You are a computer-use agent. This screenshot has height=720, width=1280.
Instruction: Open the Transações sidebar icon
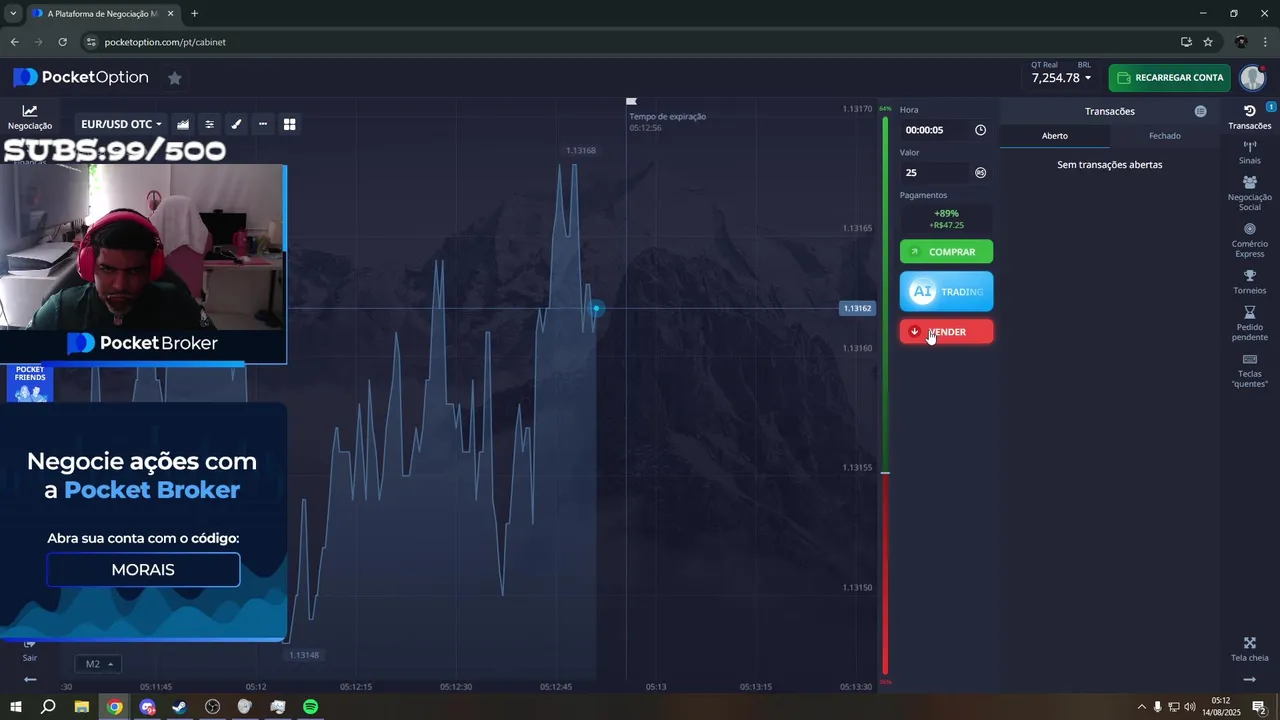click(x=1250, y=117)
